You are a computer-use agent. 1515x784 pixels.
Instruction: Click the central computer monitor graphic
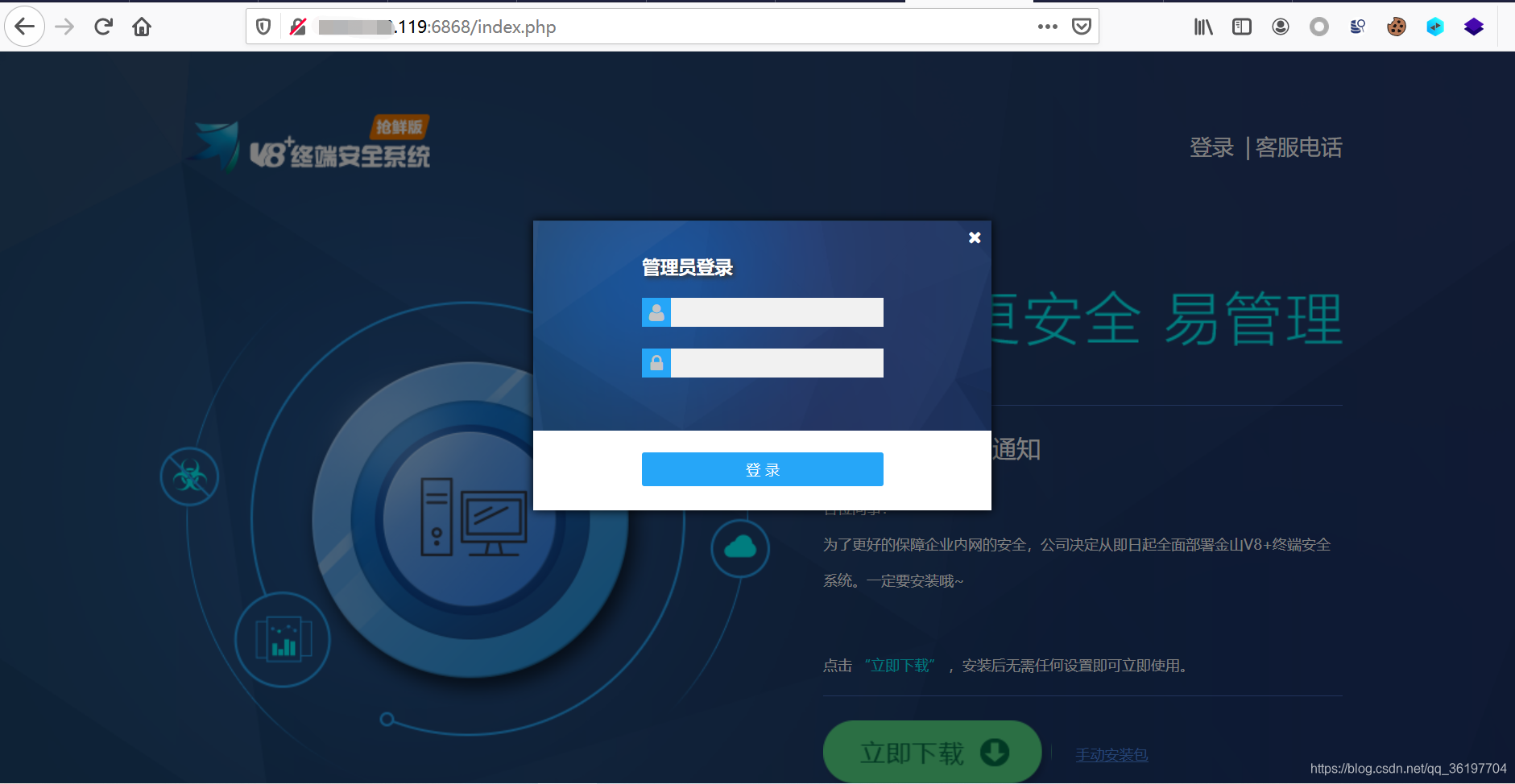pyautogui.click(x=474, y=518)
